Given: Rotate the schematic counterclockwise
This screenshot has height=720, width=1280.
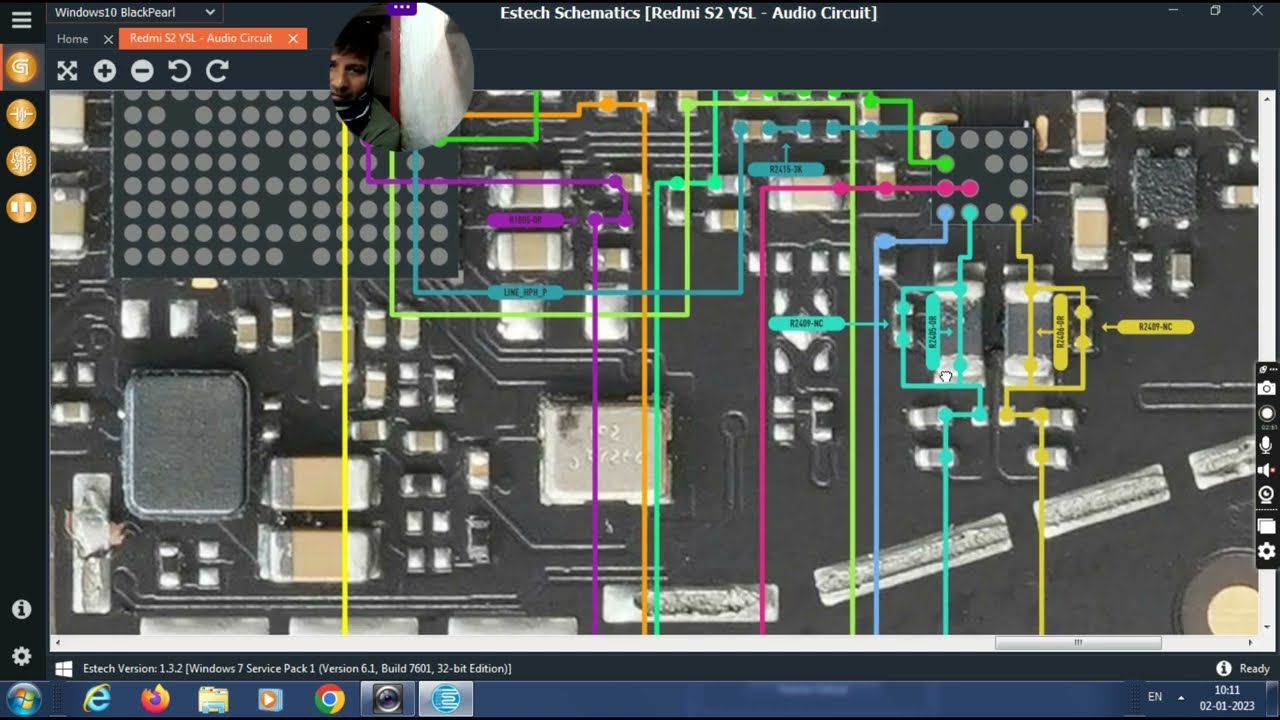Looking at the screenshot, I should (x=180, y=70).
